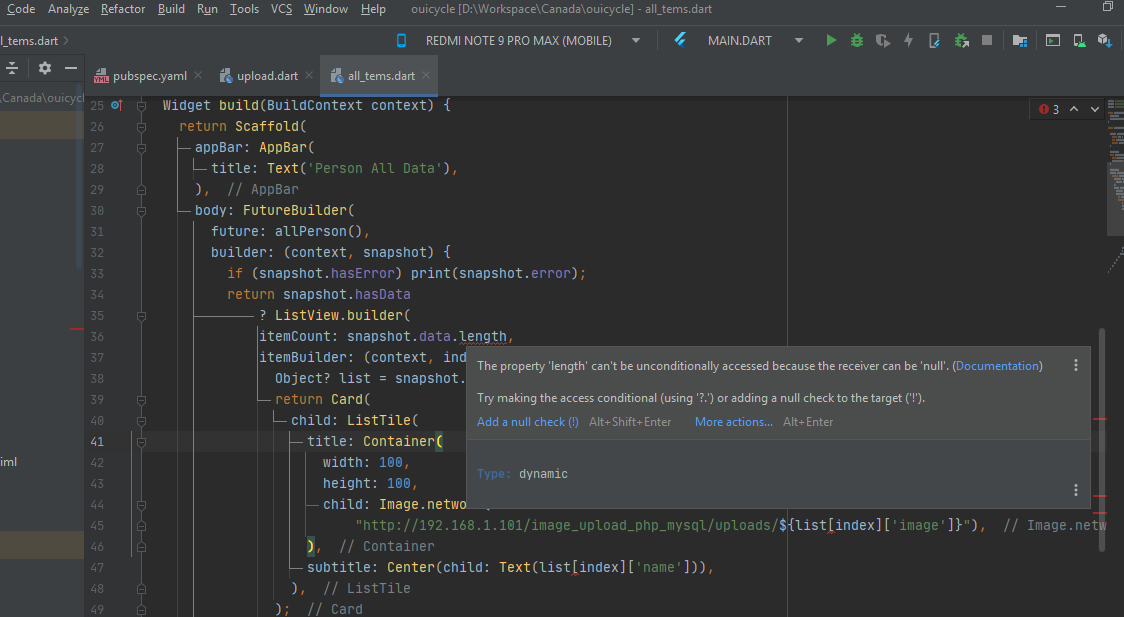Open the Help menu
This screenshot has height=617, width=1124.
click(x=373, y=9)
